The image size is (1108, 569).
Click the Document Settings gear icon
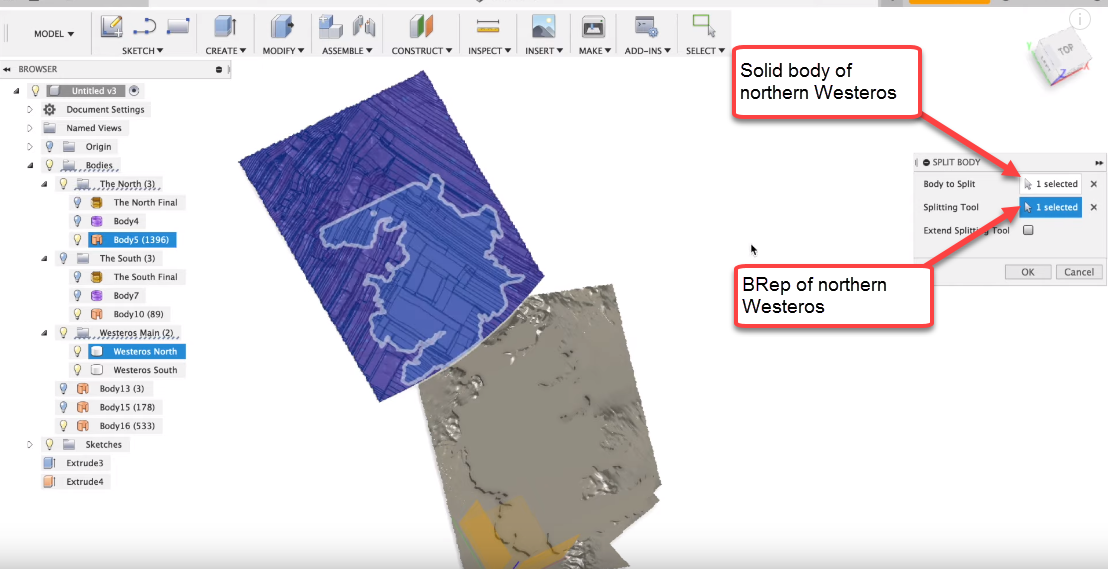pos(49,110)
